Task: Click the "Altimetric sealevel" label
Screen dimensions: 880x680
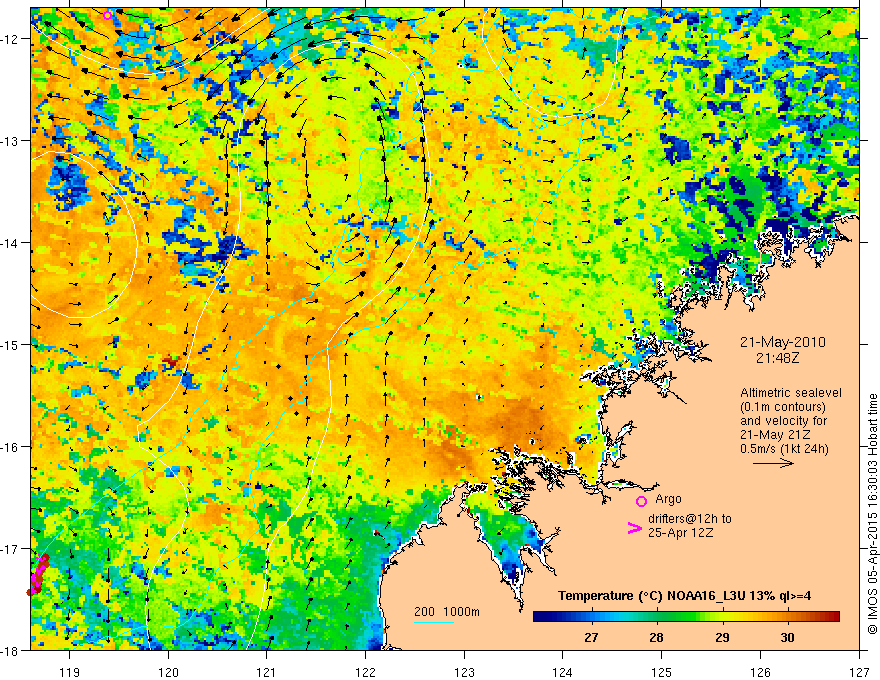Action: point(791,393)
